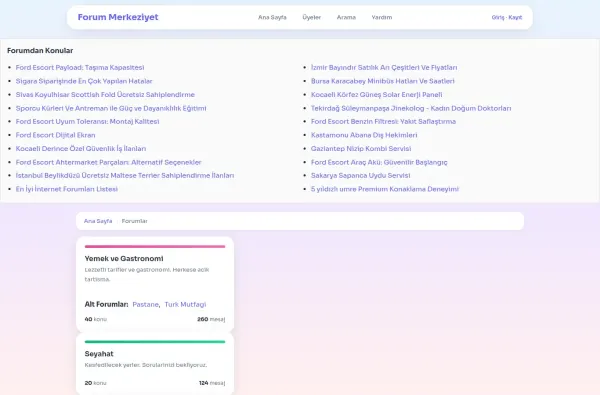Click Forumdan Konular heading
Image resolution: width=600 pixels, height=395 pixels.
click(x=40, y=51)
